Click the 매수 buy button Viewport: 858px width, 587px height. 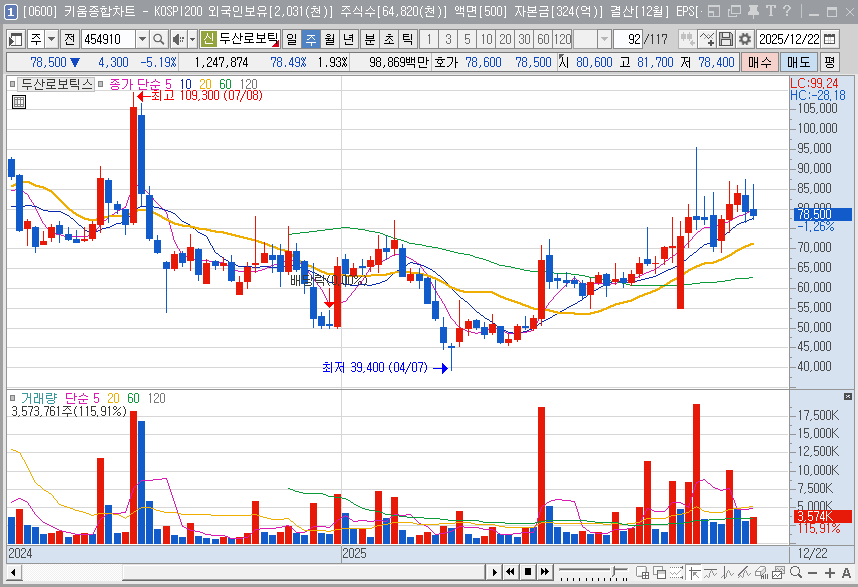760,62
